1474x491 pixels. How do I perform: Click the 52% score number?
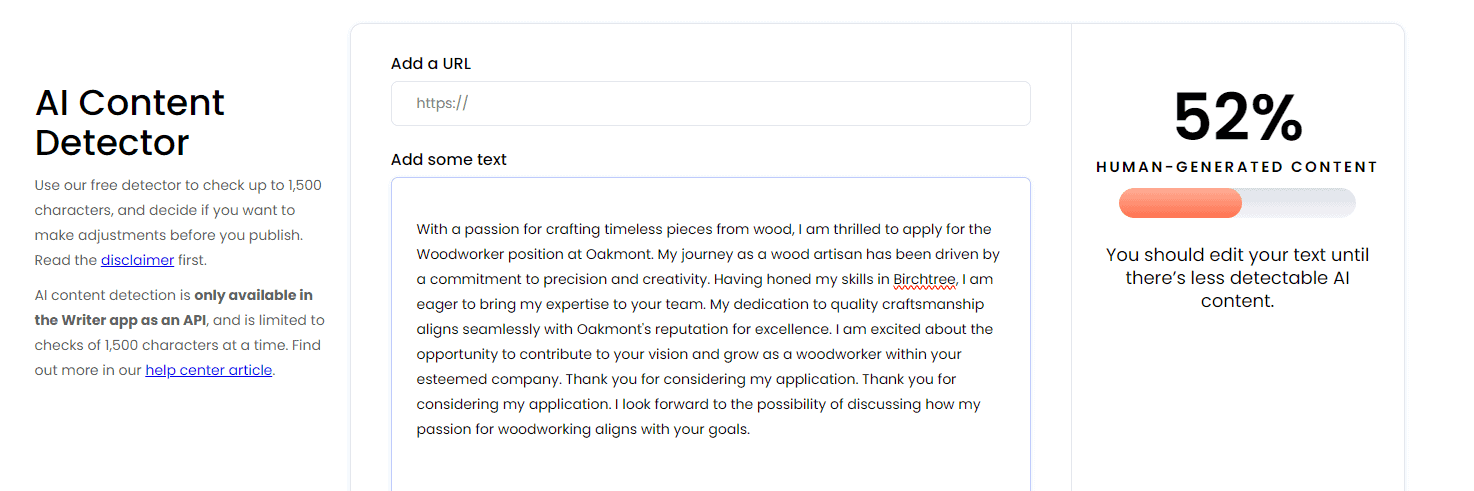coord(1237,118)
